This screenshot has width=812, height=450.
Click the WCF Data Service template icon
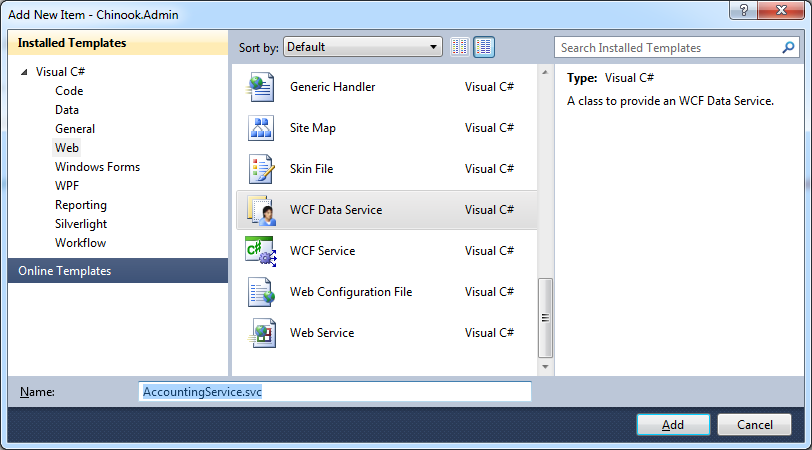pyautogui.click(x=261, y=210)
